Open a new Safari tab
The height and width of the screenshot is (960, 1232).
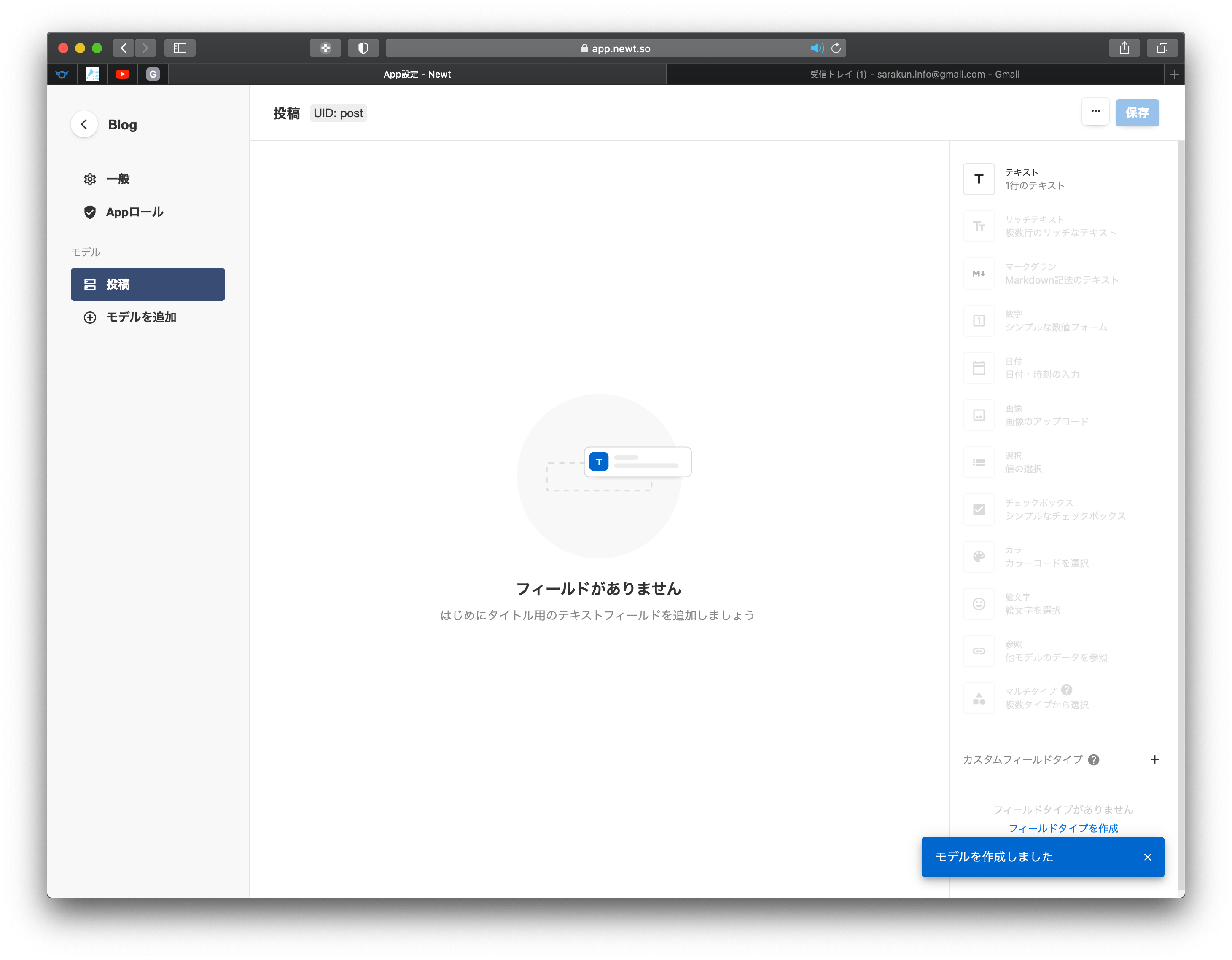[x=1174, y=75]
